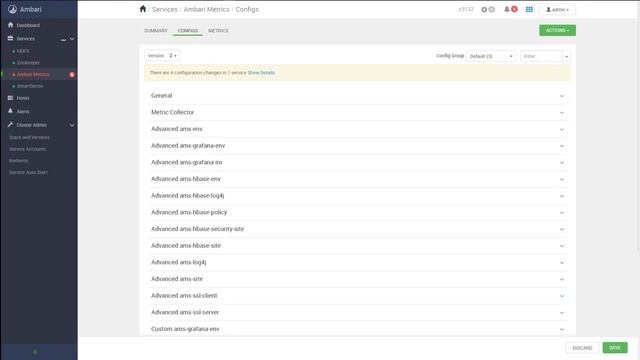640x360 pixels.
Task: Click the Metric Collector section title
Action: 173,112
